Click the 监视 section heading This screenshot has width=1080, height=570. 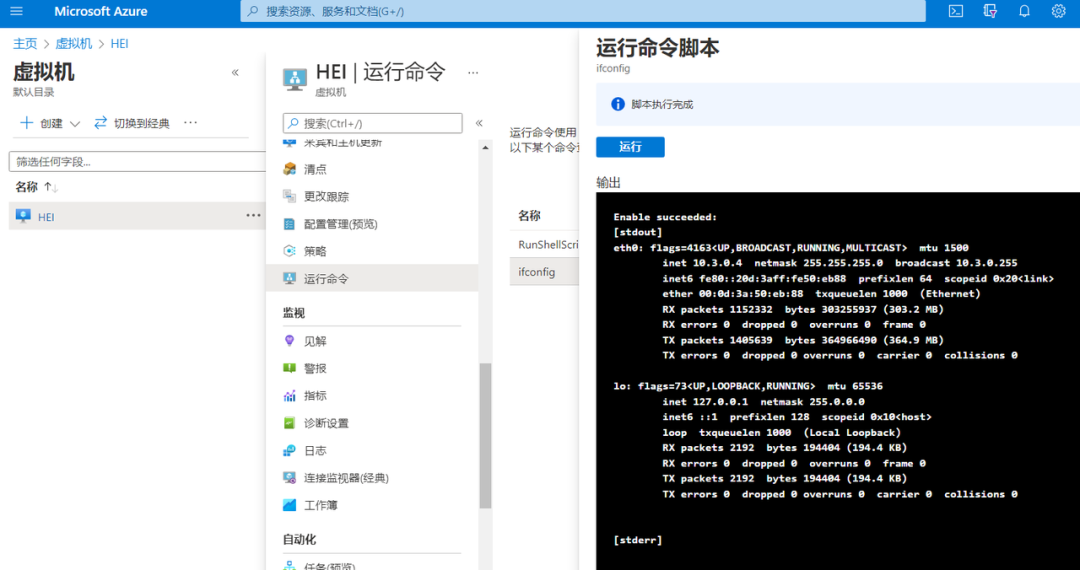(294, 313)
